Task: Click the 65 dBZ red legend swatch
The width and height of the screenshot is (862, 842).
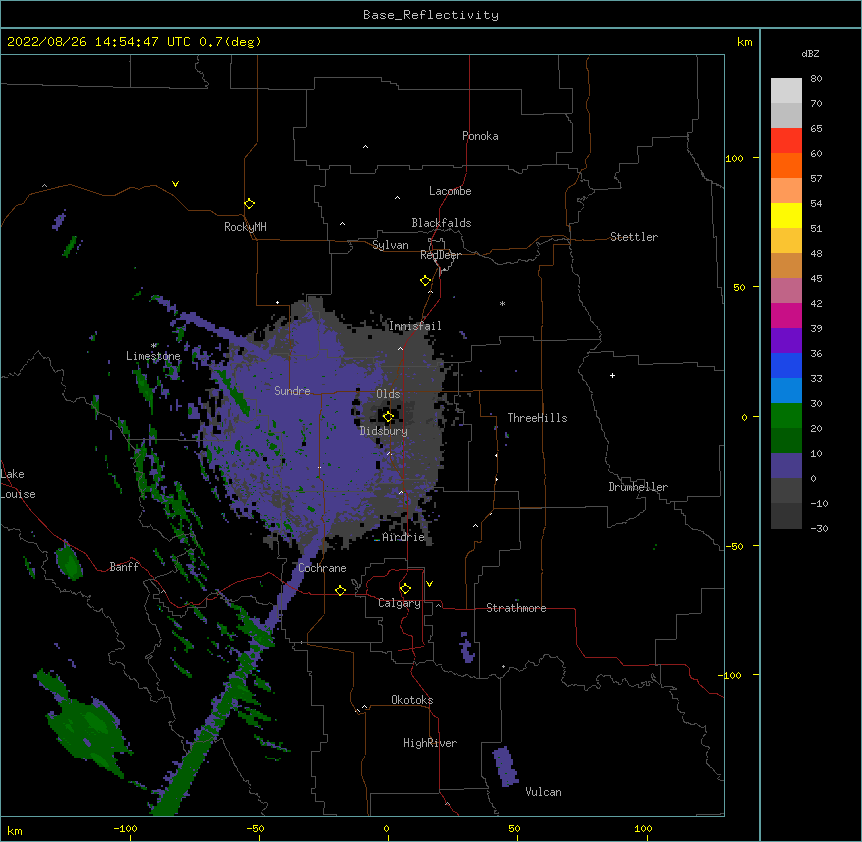Action: pos(786,140)
